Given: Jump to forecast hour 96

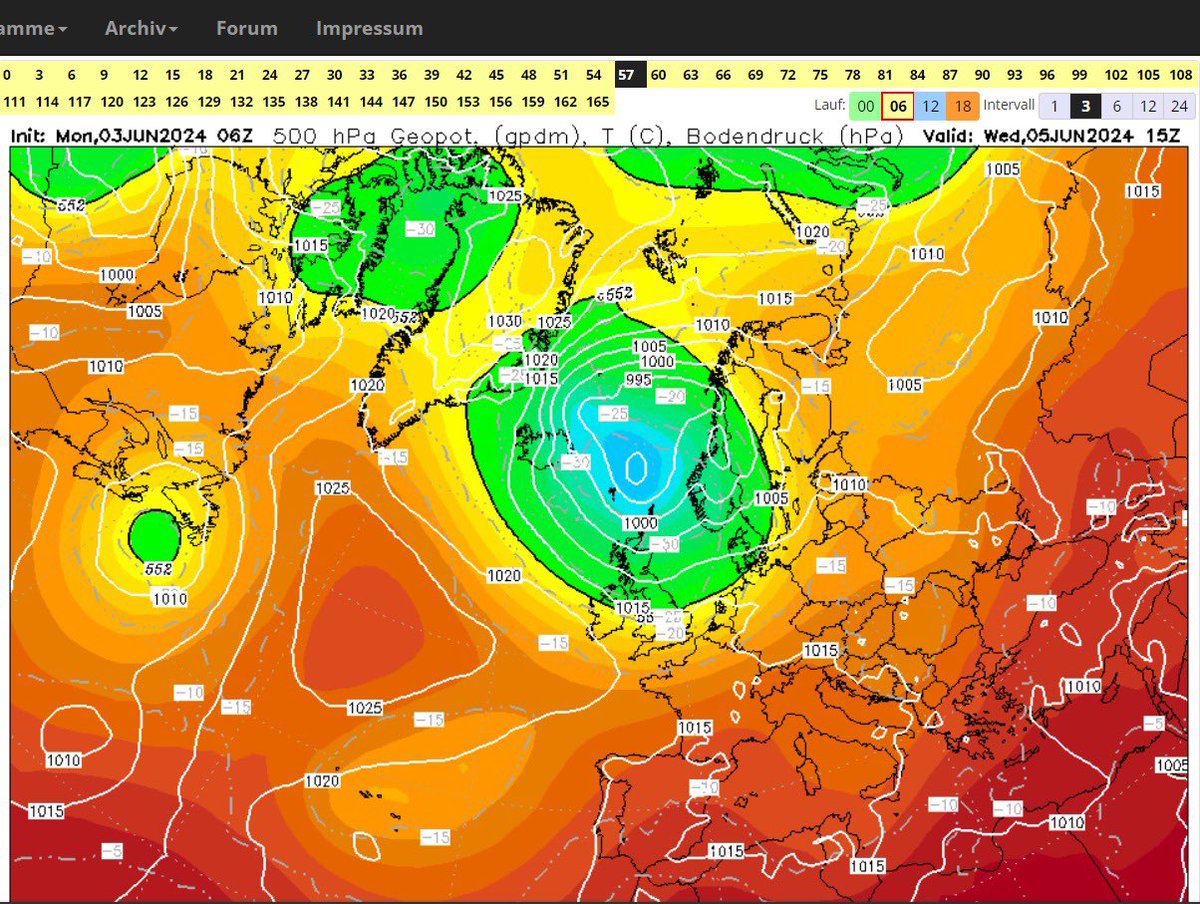Looking at the screenshot, I should [1047, 75].
